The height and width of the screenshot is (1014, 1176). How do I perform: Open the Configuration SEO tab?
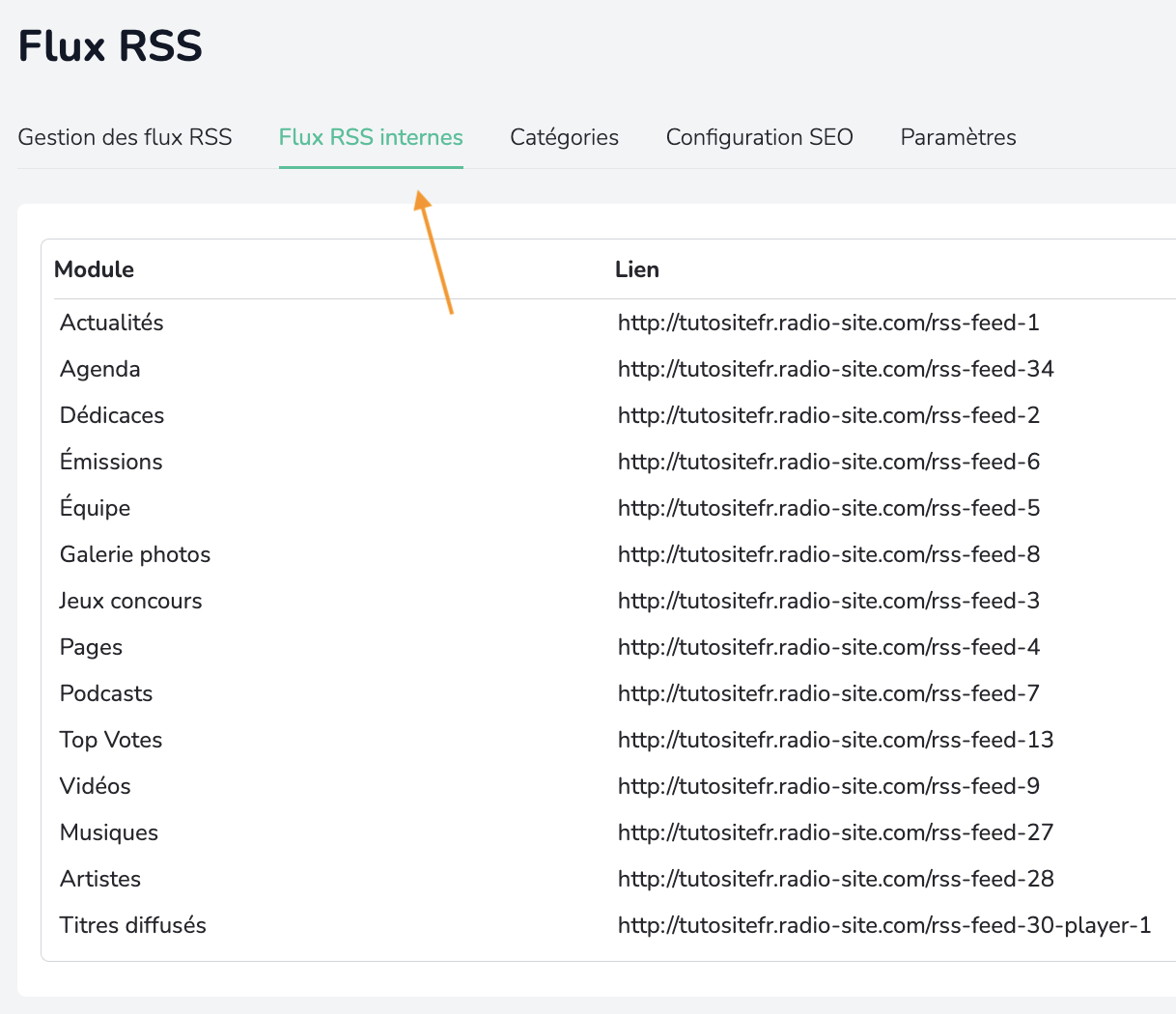pyautogui.click(x=759, y=137)
